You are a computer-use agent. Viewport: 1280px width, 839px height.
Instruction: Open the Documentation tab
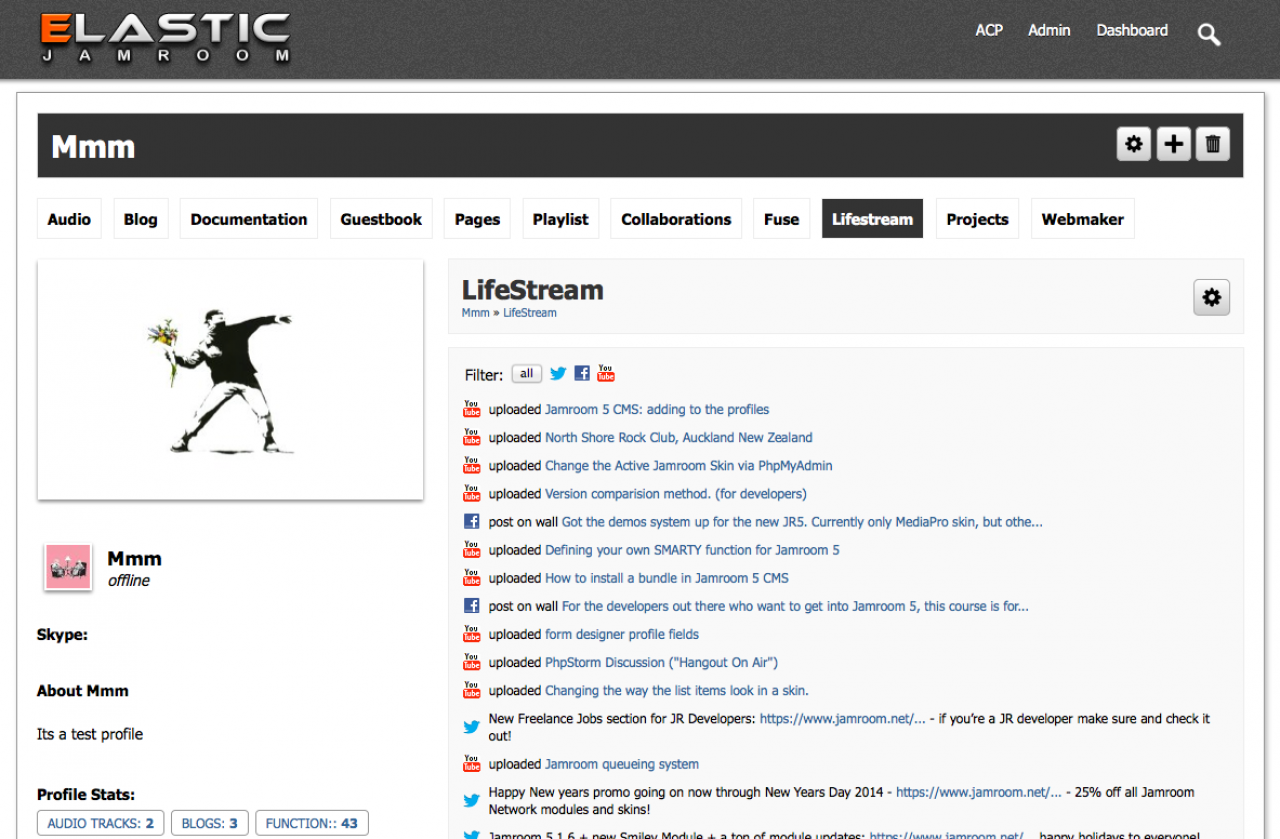tap(249, 219)
